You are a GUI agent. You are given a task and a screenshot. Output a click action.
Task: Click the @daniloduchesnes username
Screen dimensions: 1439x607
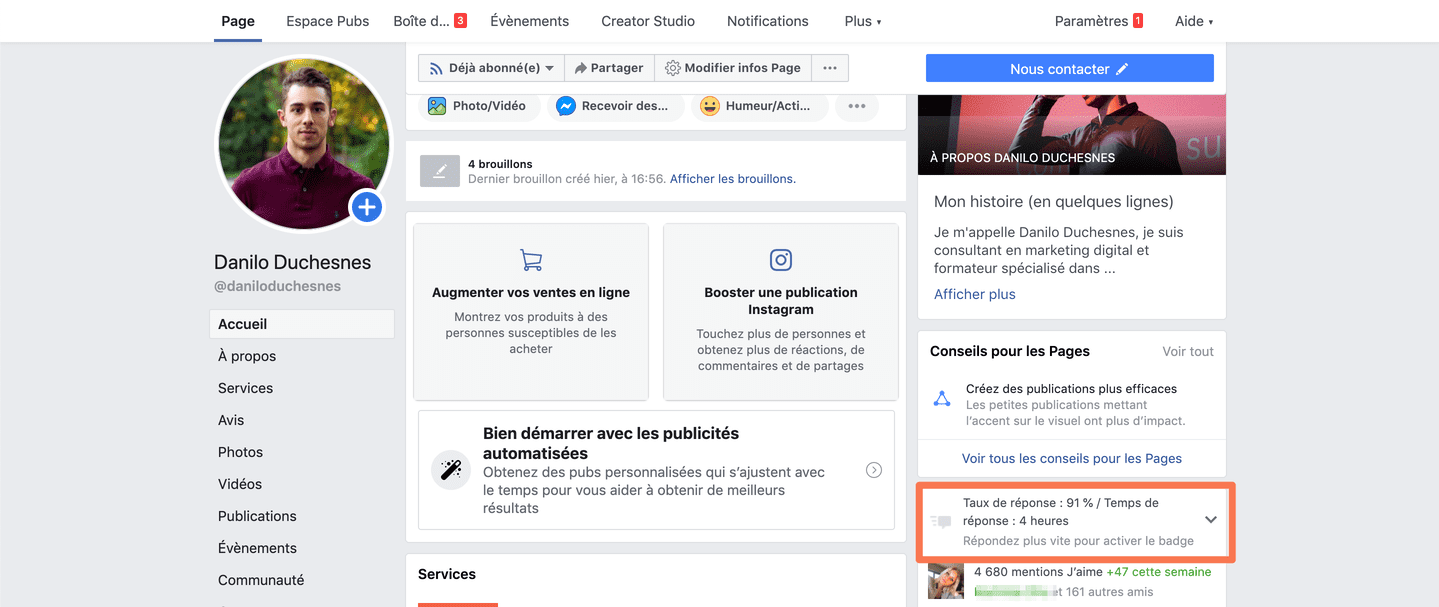point(277,286)
